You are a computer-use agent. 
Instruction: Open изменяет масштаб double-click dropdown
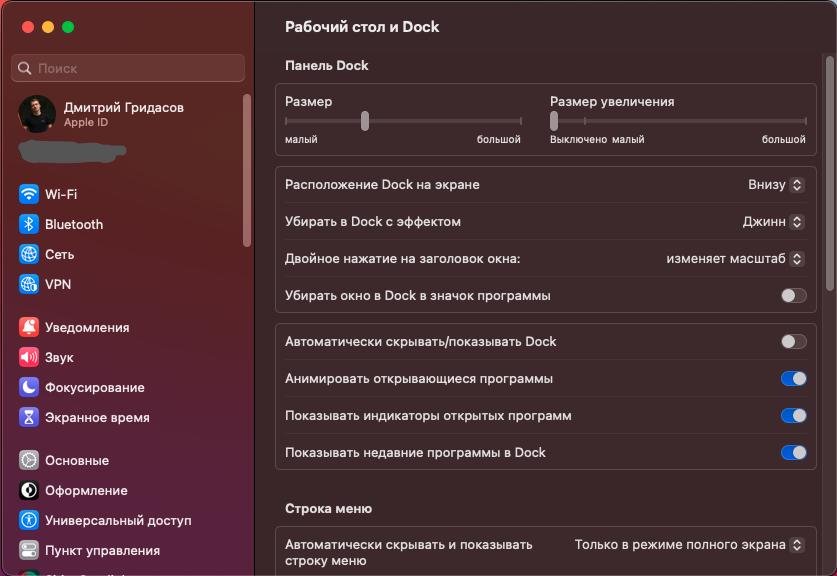point(735,259)
